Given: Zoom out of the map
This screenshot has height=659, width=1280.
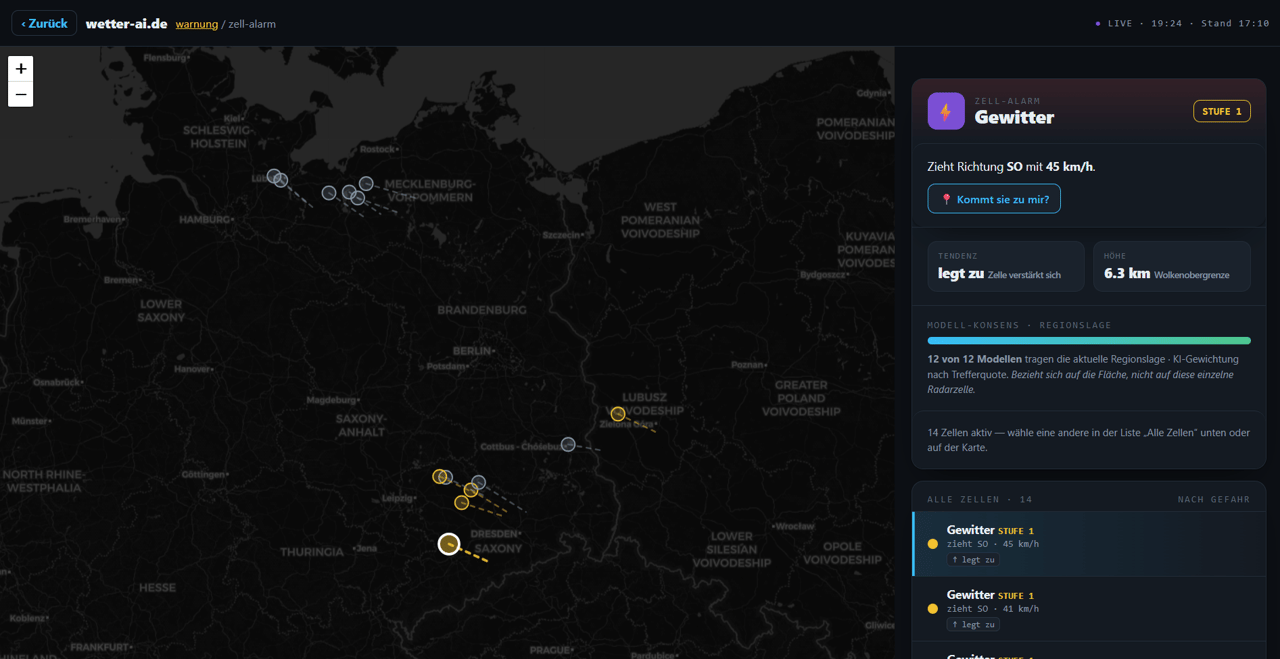Looking at the screenshot, I should 21,94.
